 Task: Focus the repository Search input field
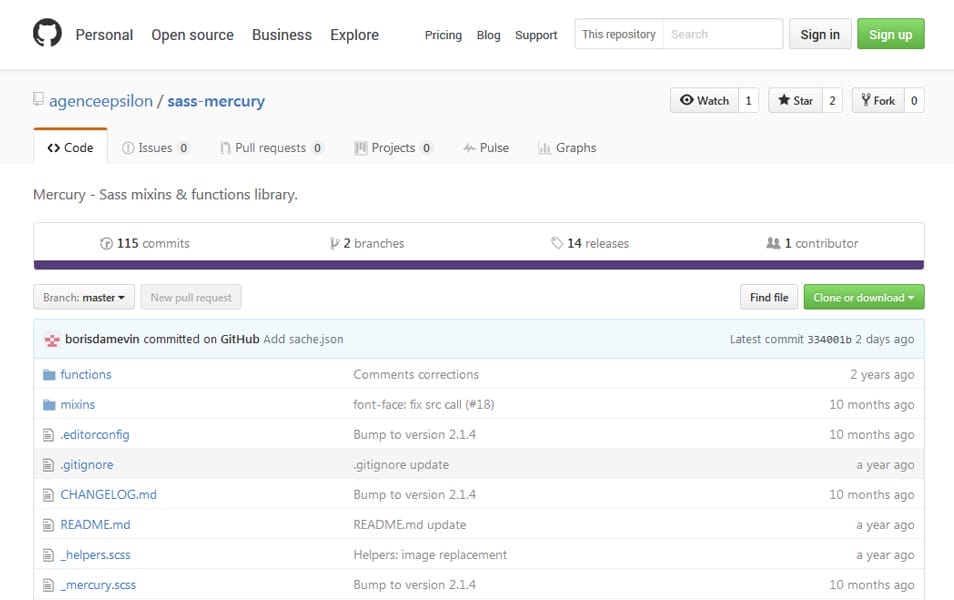point(723,34)
